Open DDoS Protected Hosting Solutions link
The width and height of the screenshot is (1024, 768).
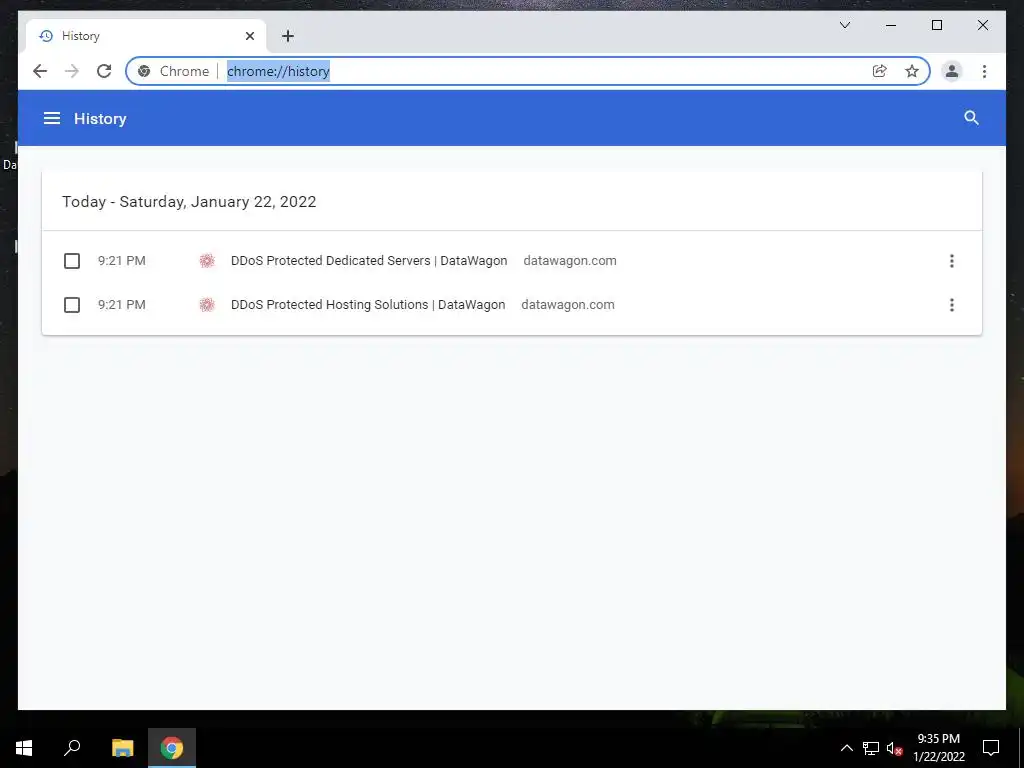[368, 304]
